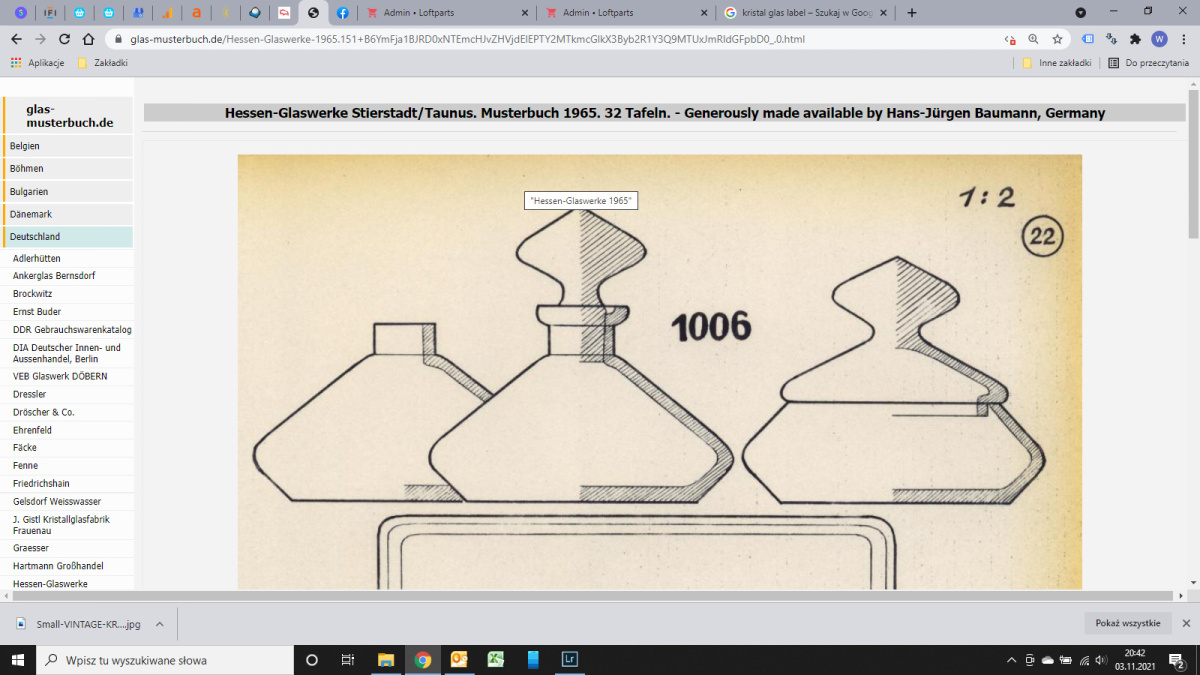Open the Extensions puzzle piece menu
1200x675 pixels.
[1135, 39]
